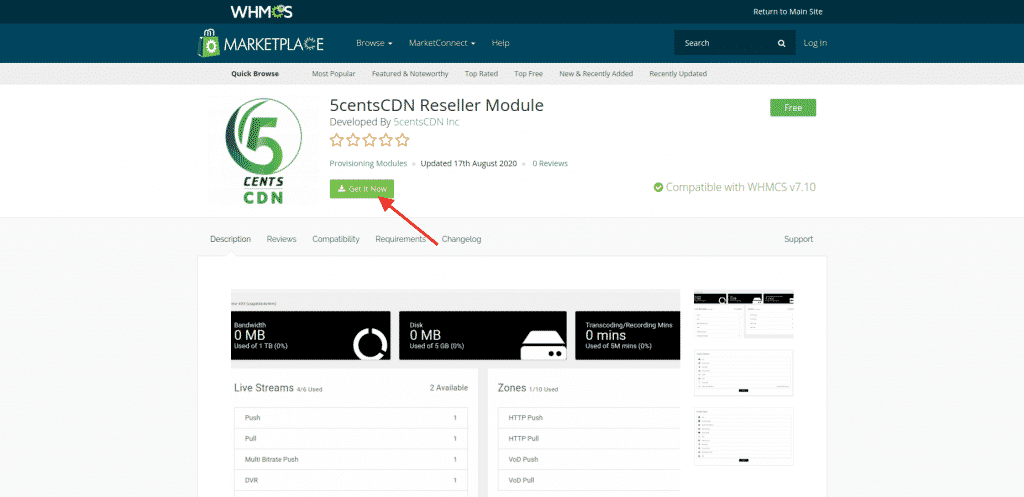
Task: Click Updated 17th August 2020 text
Action: pos(469,163)
